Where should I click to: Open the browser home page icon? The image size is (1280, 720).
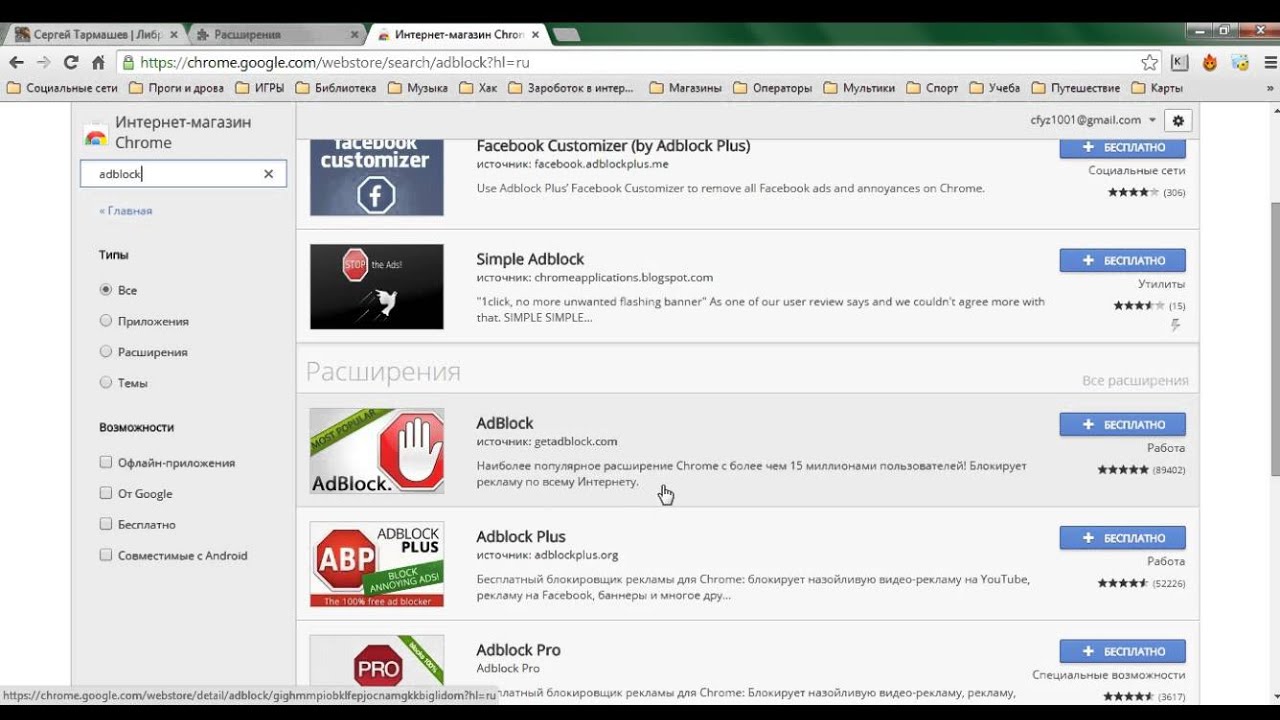point(98,62)
